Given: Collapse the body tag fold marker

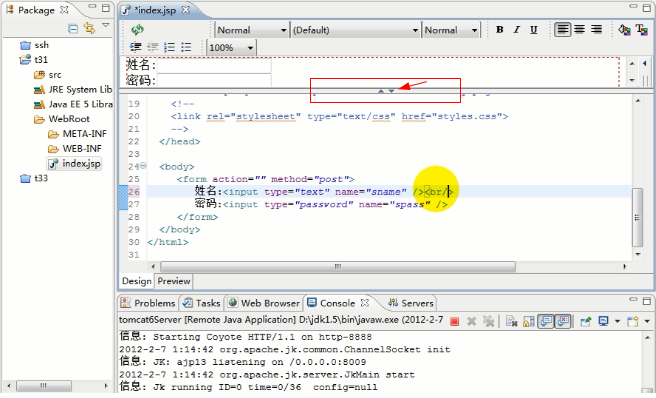Looking at the screenshot, I should [x=143, y=166].
